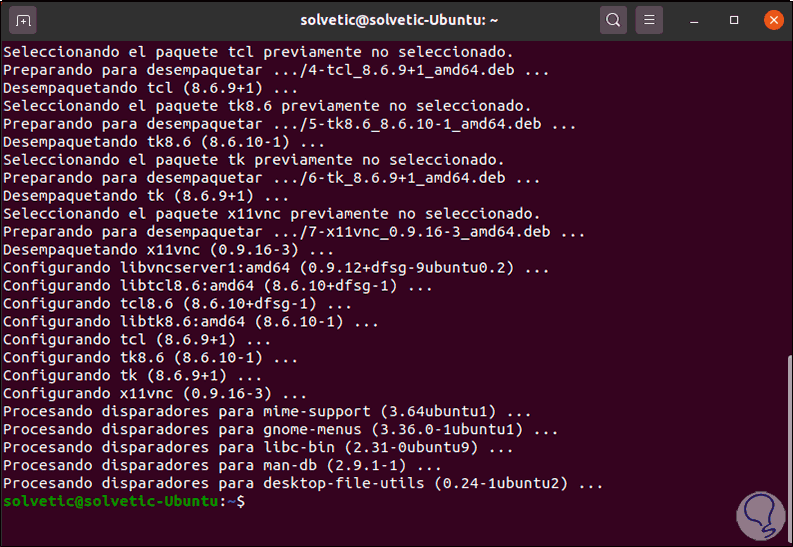Click the 'Configurando libtk8.6:amd64' line
The image size is (793, 547).
(190, 322)
